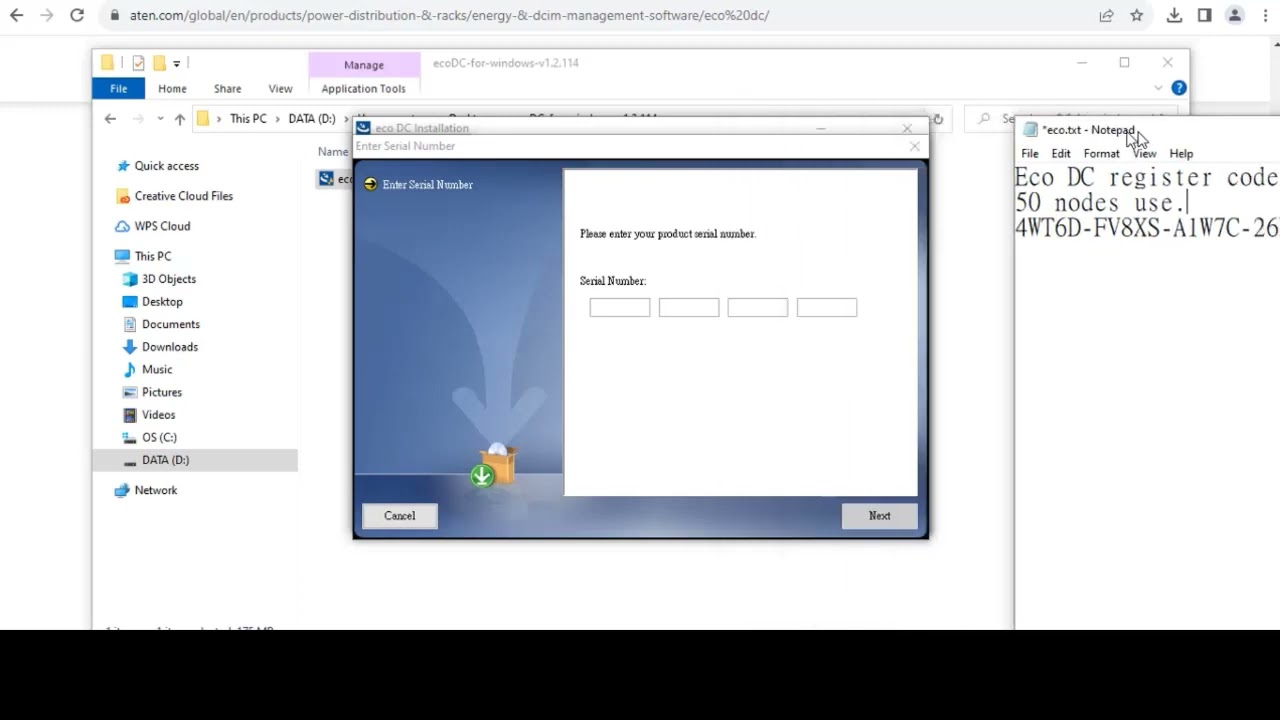The height and width of the screenshot is (720, 1280).
Task: Switch to the View ribbon tab in Explorer
Action: tap(280, 89)
